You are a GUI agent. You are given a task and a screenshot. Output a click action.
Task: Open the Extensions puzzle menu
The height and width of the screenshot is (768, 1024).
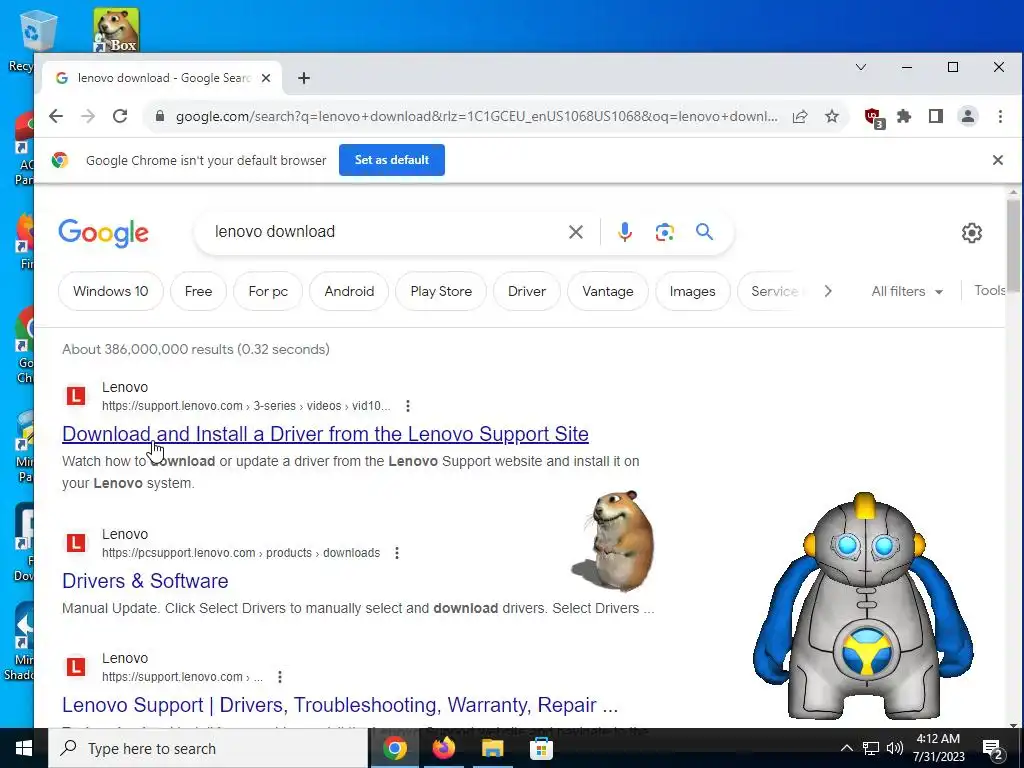[904, 116]
